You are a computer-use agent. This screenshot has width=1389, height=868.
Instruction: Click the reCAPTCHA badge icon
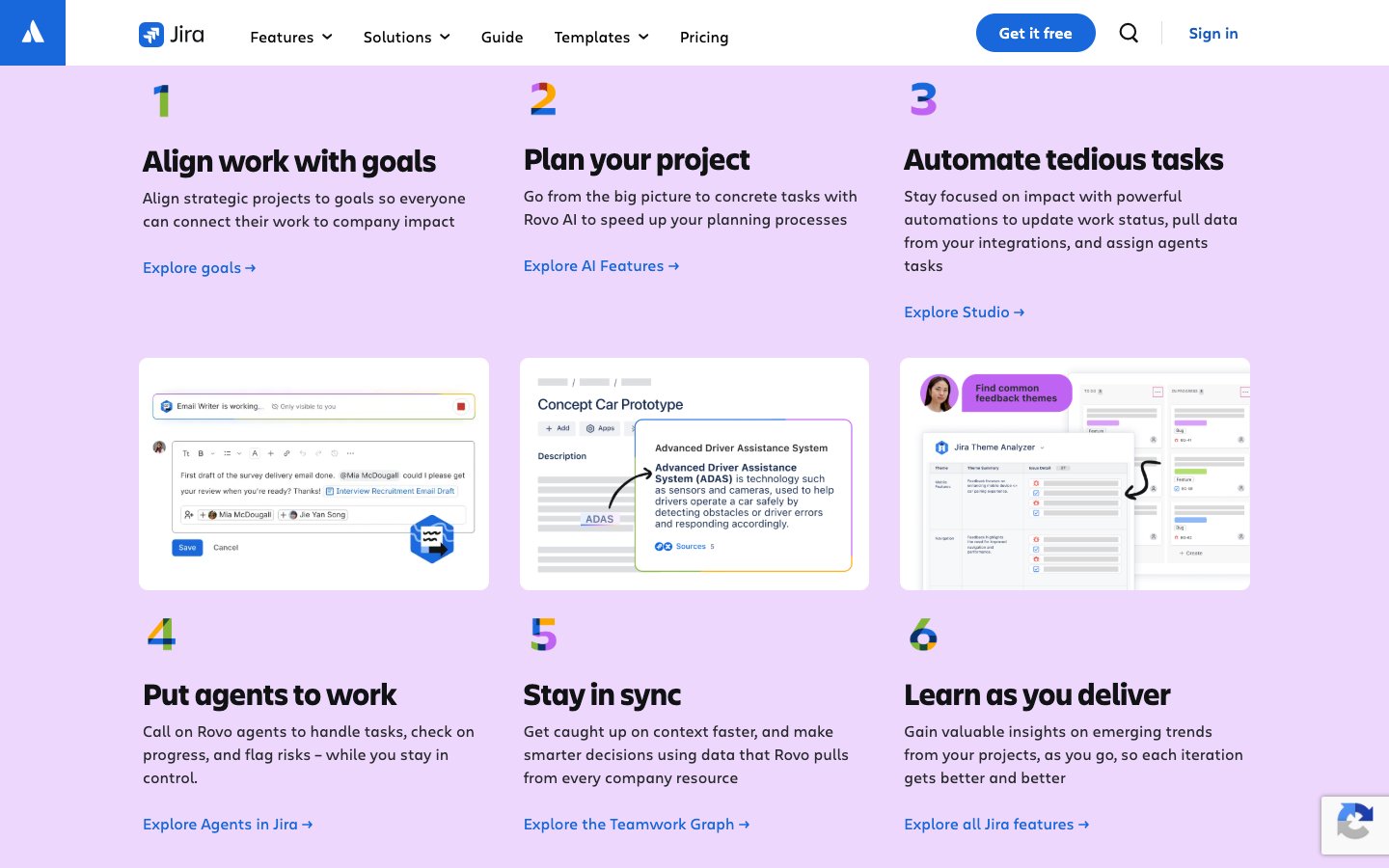1354,824
